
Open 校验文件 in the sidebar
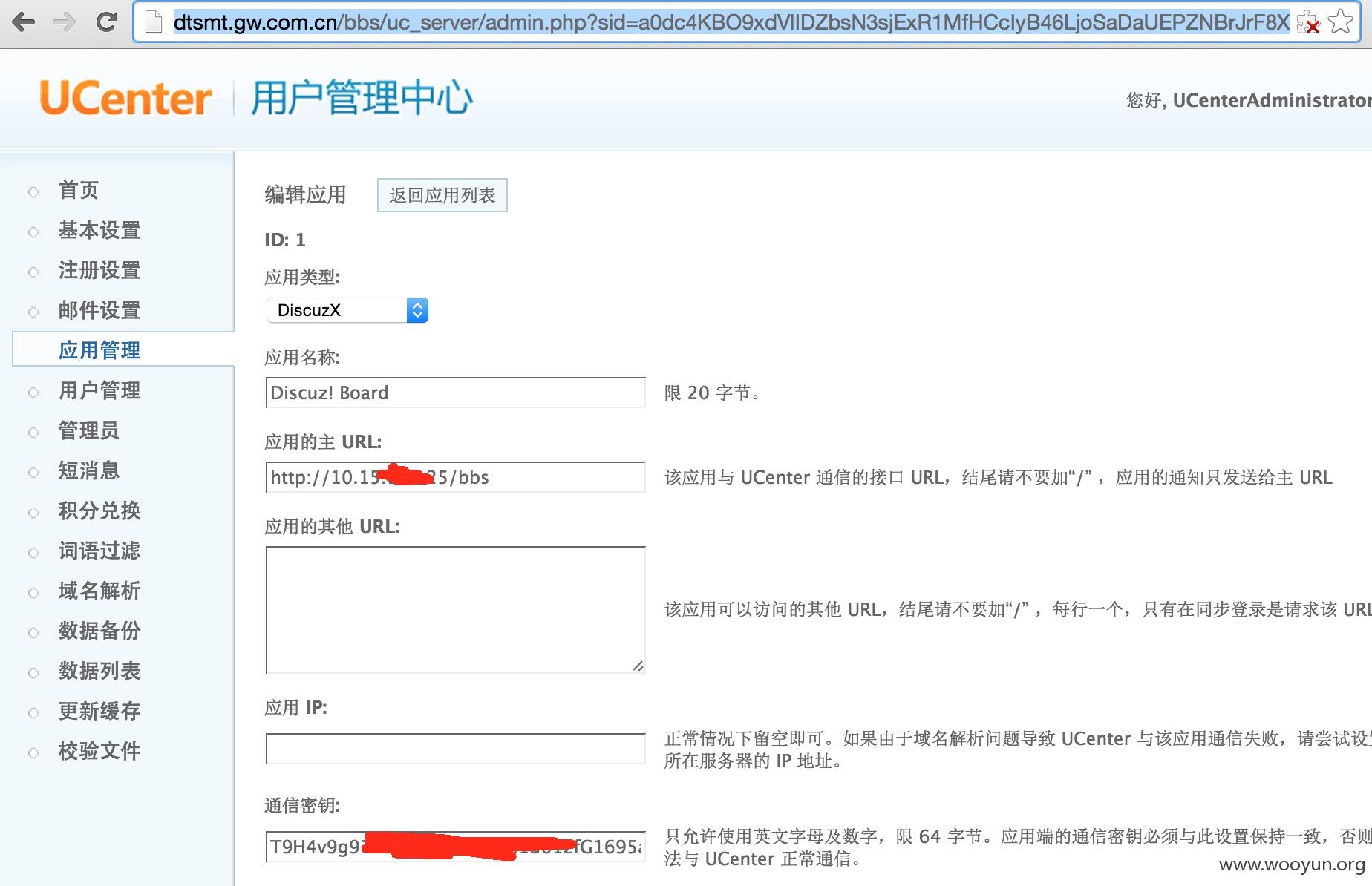[99, 751]
